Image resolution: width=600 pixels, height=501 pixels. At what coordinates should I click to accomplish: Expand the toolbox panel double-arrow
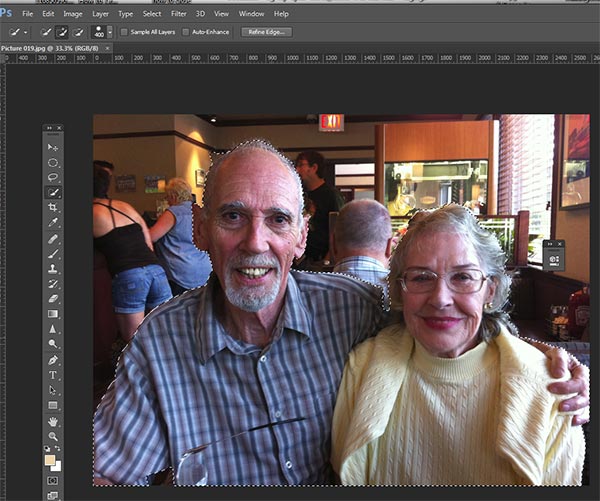pos(49,128)
